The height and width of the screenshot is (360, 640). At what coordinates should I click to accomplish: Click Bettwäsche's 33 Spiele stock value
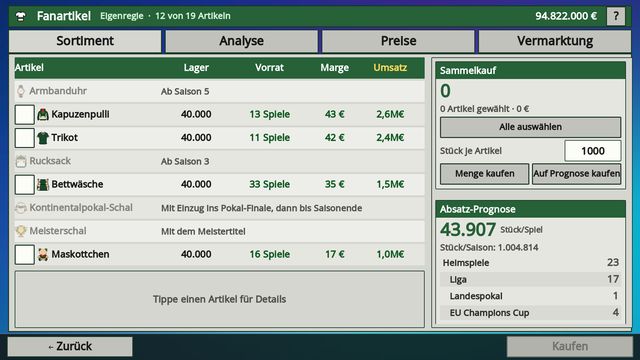270,184
